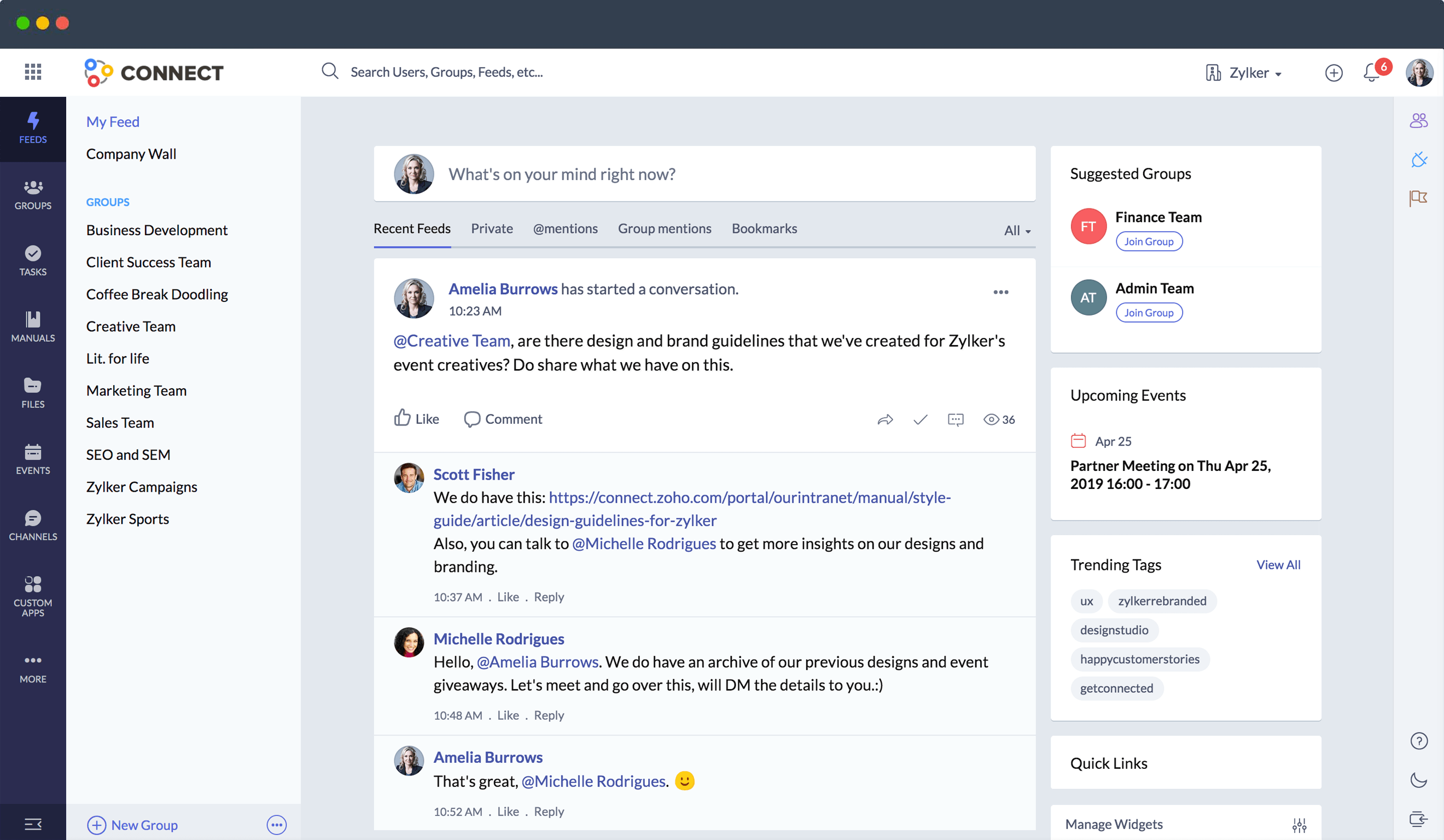Switch to the Group mentions tab
The height and width of the screenshot is (840, 1444).
point(664,229)
